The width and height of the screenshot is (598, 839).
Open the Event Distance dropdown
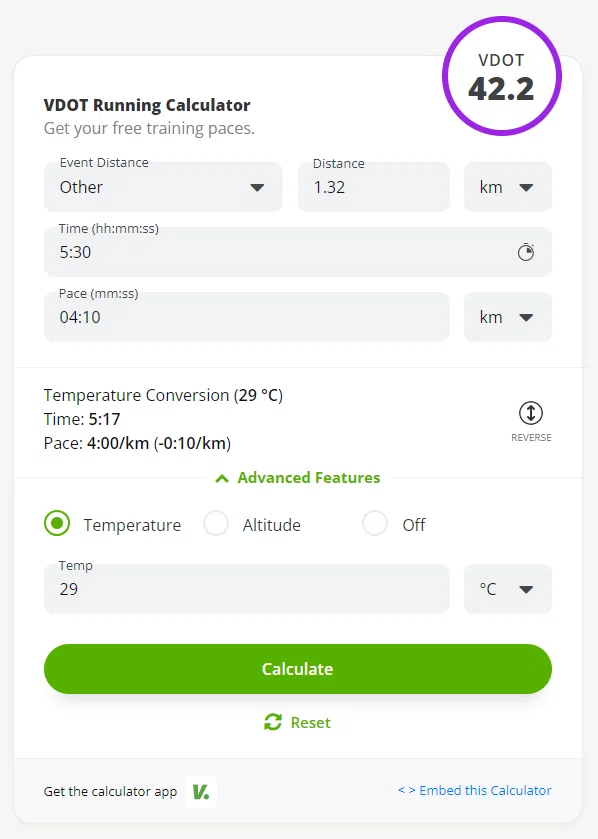[163, 187]
